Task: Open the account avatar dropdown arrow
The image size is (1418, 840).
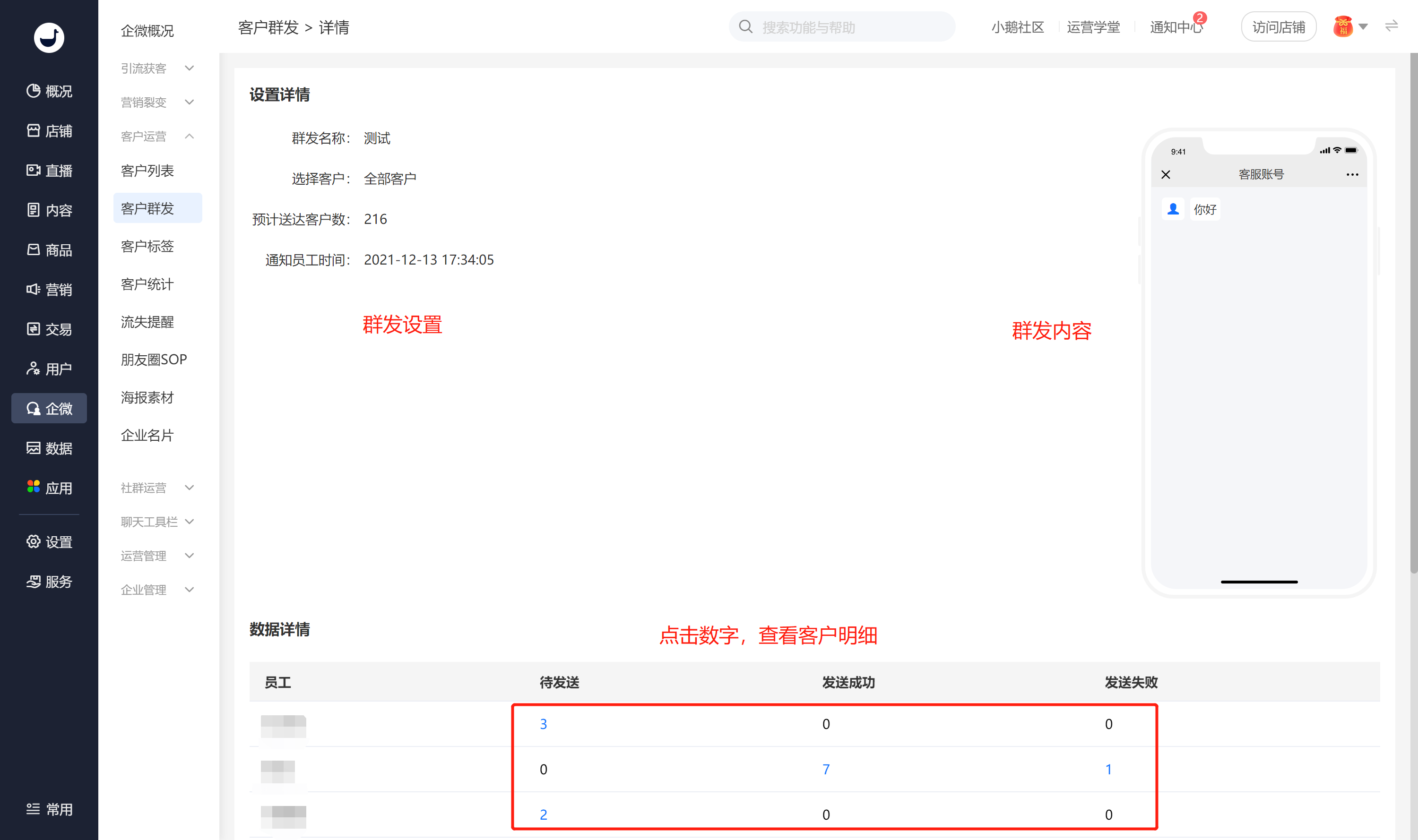Action: pyautogui.click(x=1363, y=26)
